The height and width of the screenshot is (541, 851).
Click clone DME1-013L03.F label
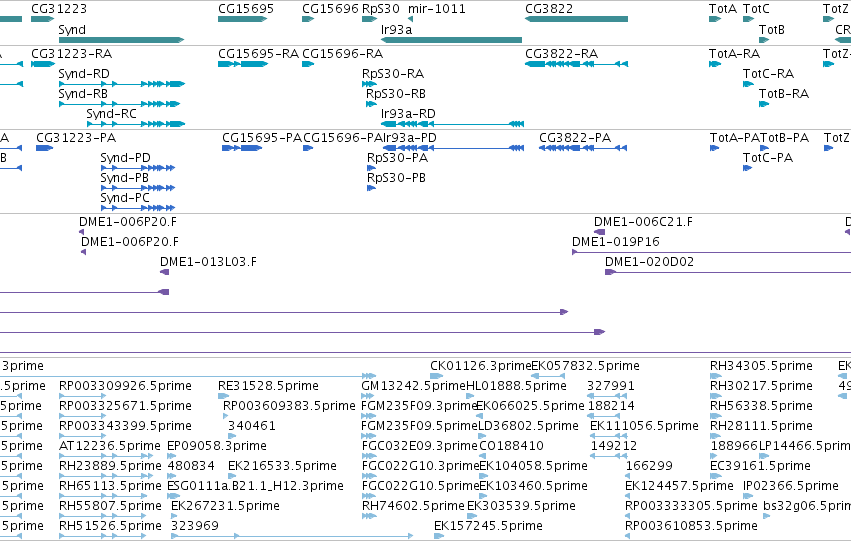(x=208, y=262)
